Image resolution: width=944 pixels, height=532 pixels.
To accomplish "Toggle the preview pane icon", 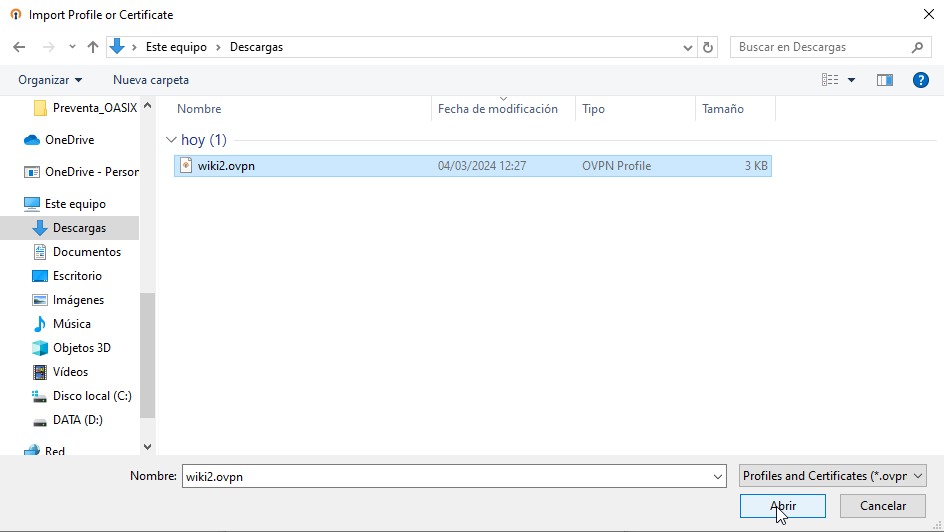I will coord(884,80).
